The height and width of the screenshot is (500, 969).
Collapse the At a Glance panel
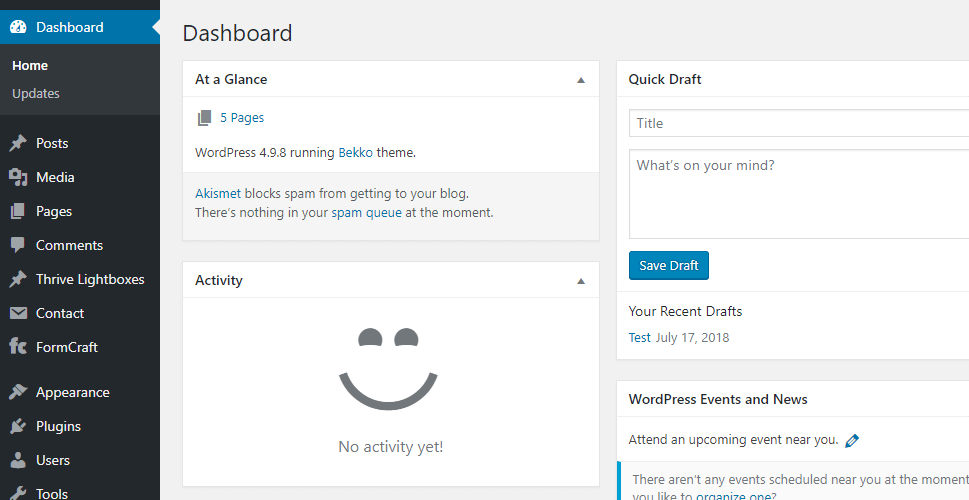coord(580,80)
